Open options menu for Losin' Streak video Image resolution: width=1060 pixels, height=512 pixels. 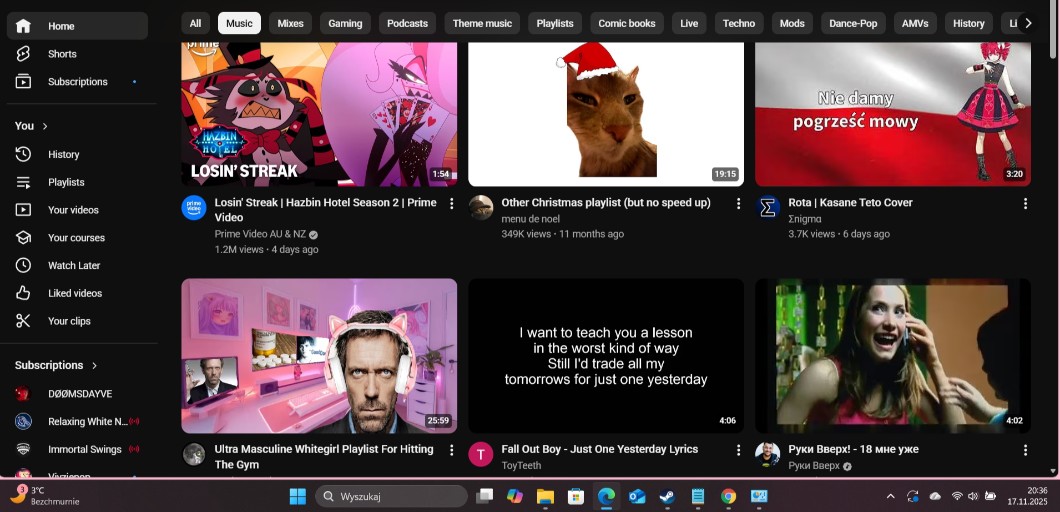(451, 204)
